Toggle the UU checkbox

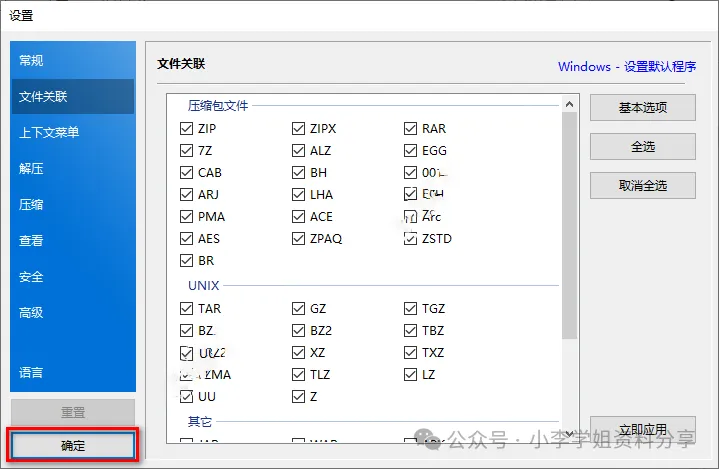click(186, 397)
